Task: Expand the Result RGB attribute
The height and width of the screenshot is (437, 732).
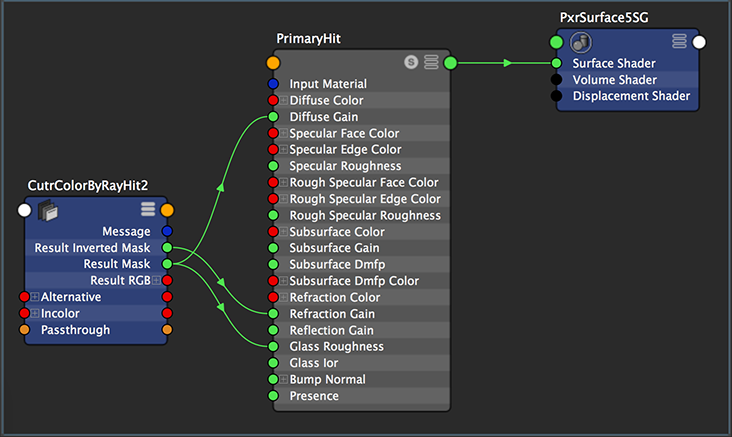Action: (x=156, y=281)
